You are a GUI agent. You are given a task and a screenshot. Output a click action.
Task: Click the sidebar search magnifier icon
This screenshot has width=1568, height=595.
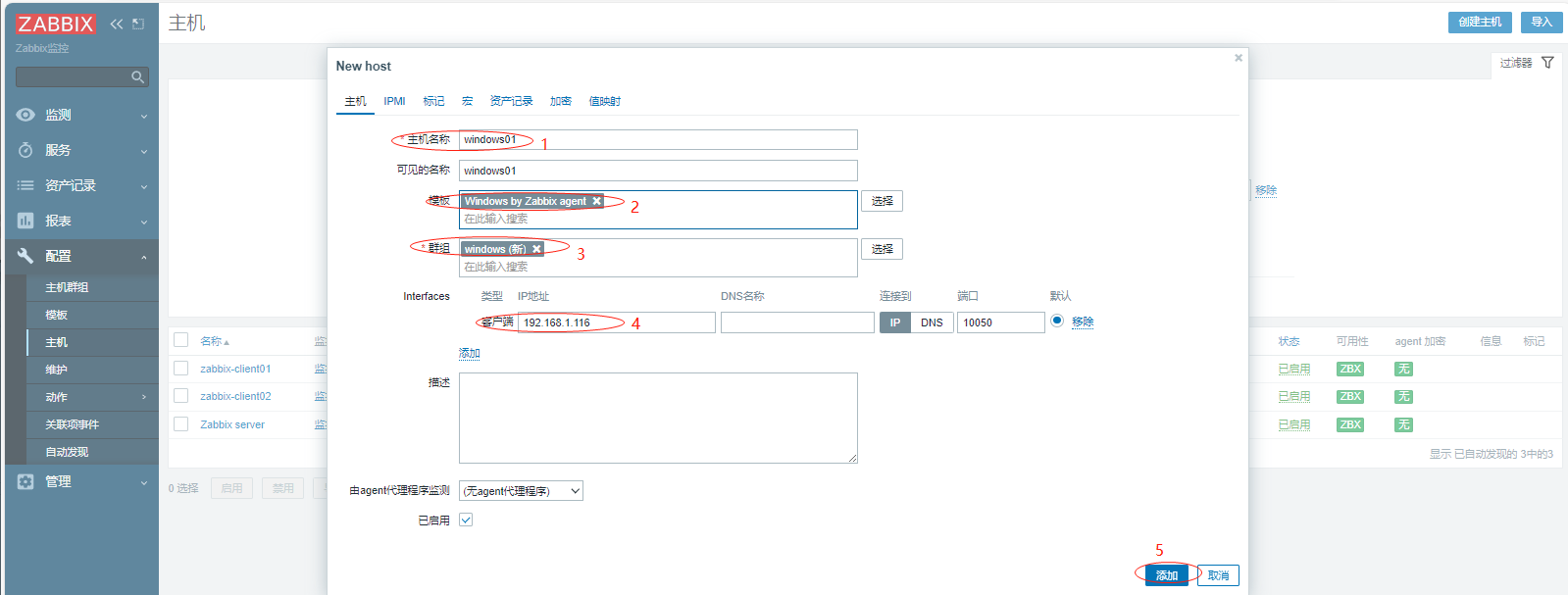point(138,76)
